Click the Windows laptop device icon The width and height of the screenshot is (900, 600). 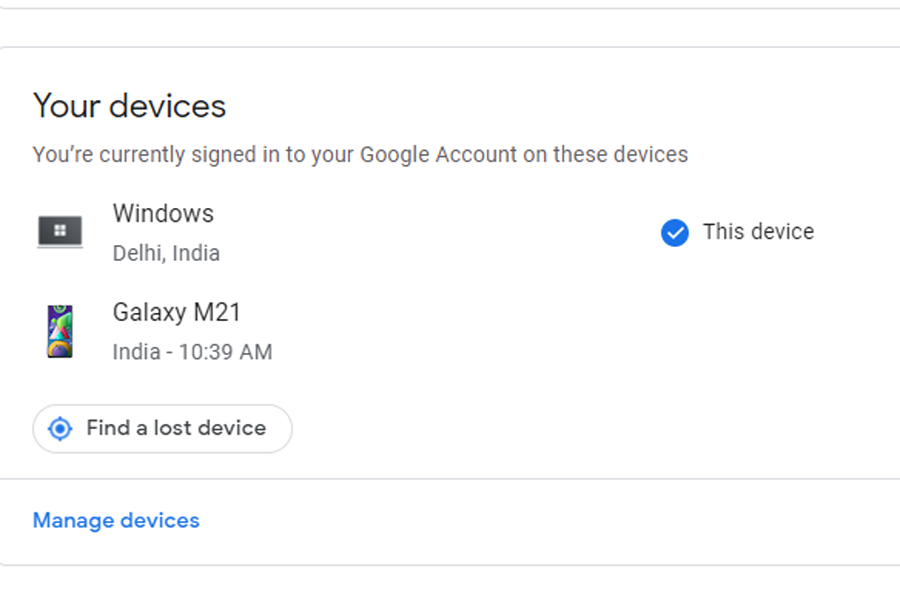tap(60, 232)
